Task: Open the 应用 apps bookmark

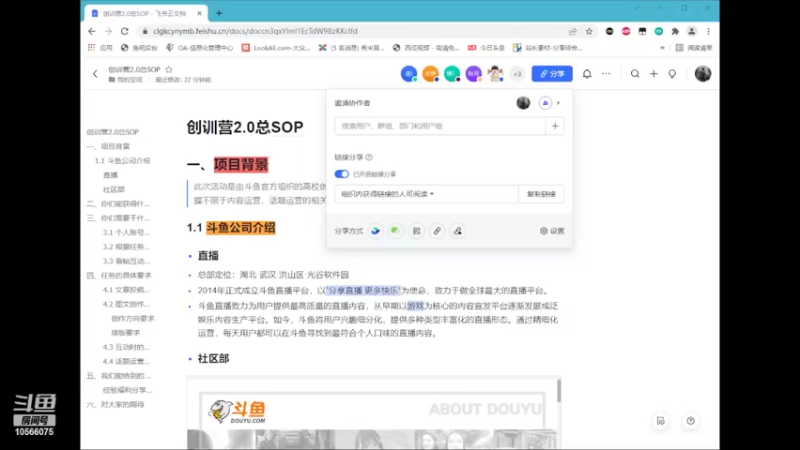Action: [x=100, y=48]
